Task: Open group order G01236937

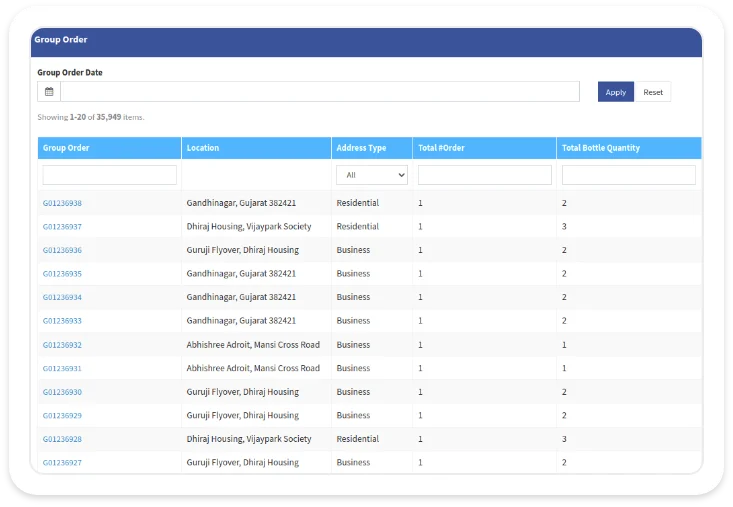Action: (x=62, y=227)
